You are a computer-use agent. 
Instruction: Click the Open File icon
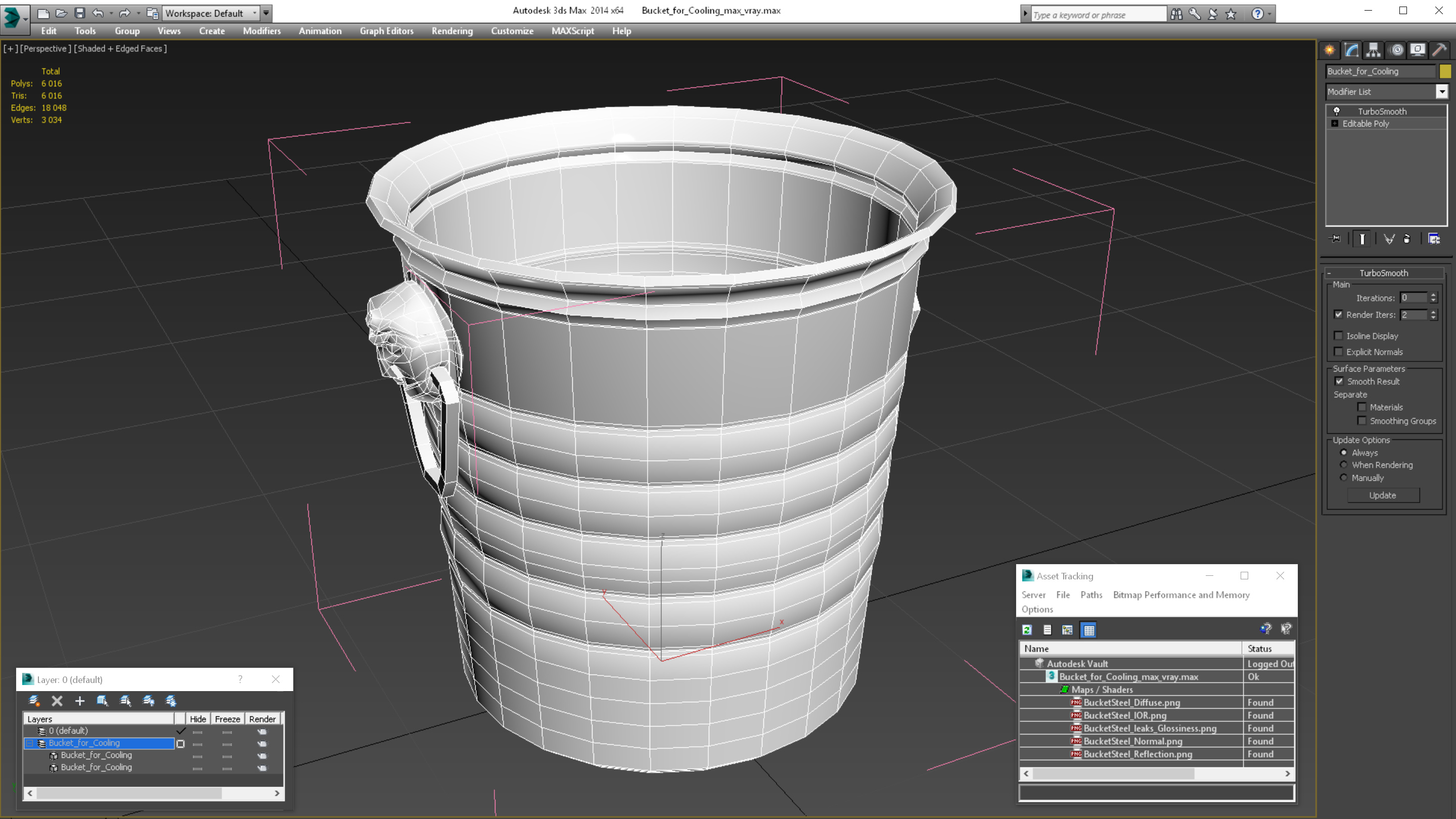click(62, 13)
